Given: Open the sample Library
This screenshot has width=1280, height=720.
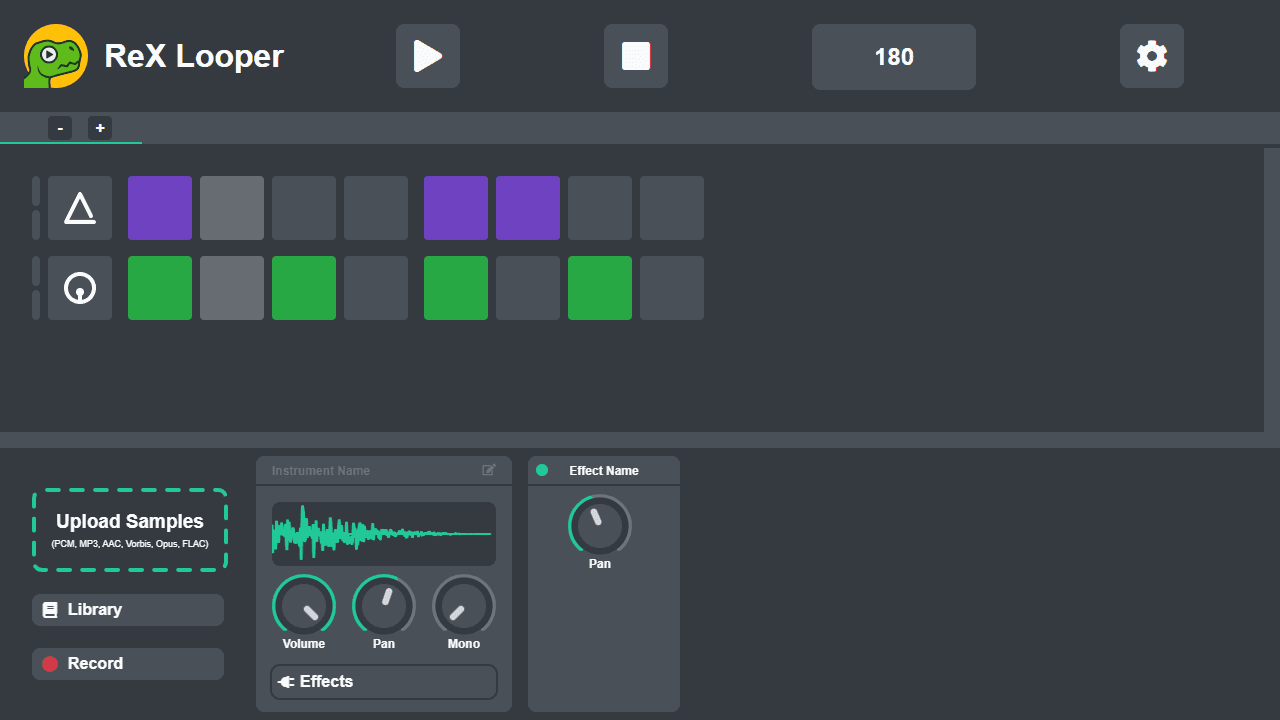Looking at the screenshot, I should coord(128,610).
